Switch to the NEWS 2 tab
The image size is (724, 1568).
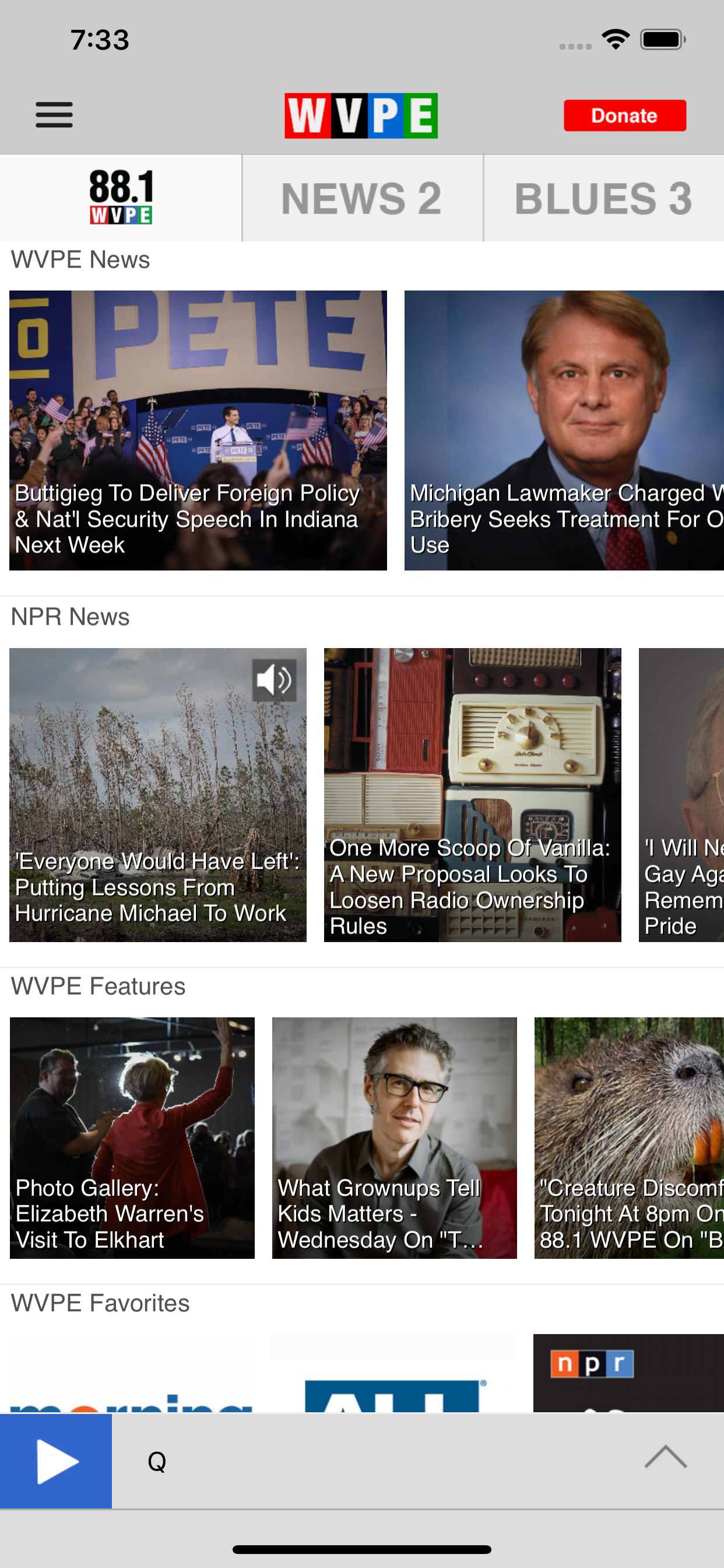pyautogui.click(x=363, y=198)
